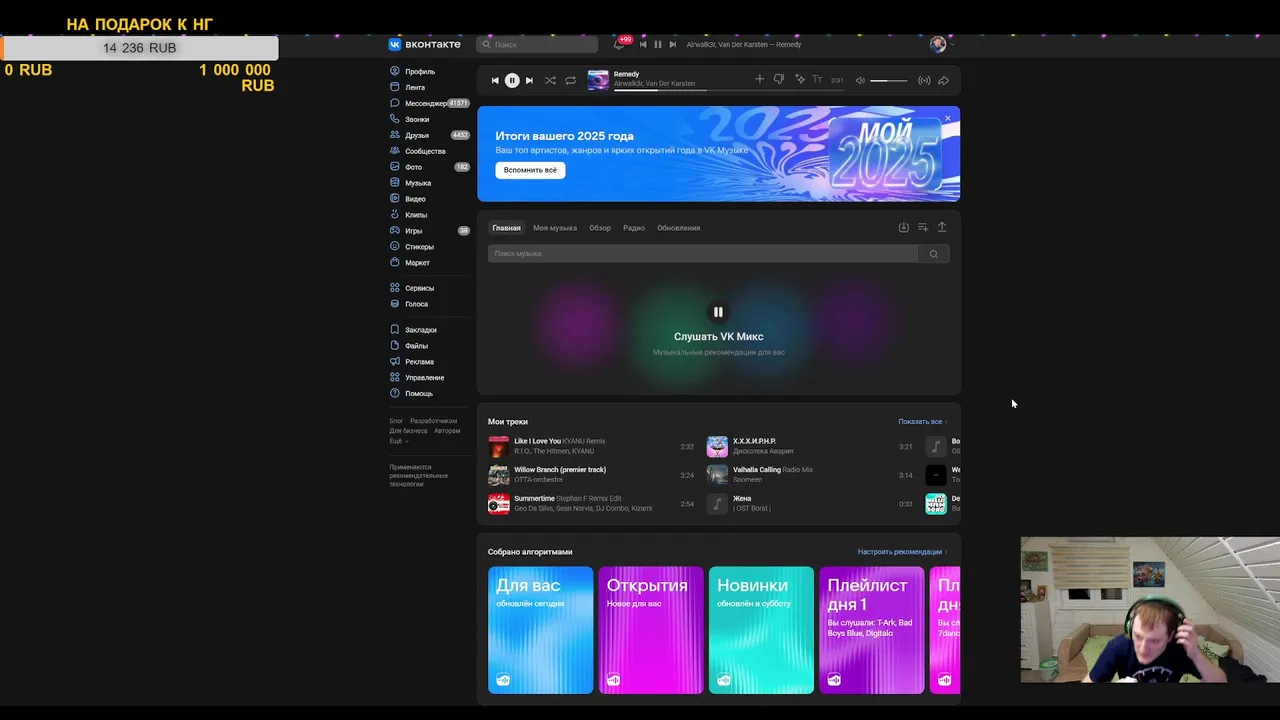
Task: Switch to the Обновления tab
Action: coord(679,228)
